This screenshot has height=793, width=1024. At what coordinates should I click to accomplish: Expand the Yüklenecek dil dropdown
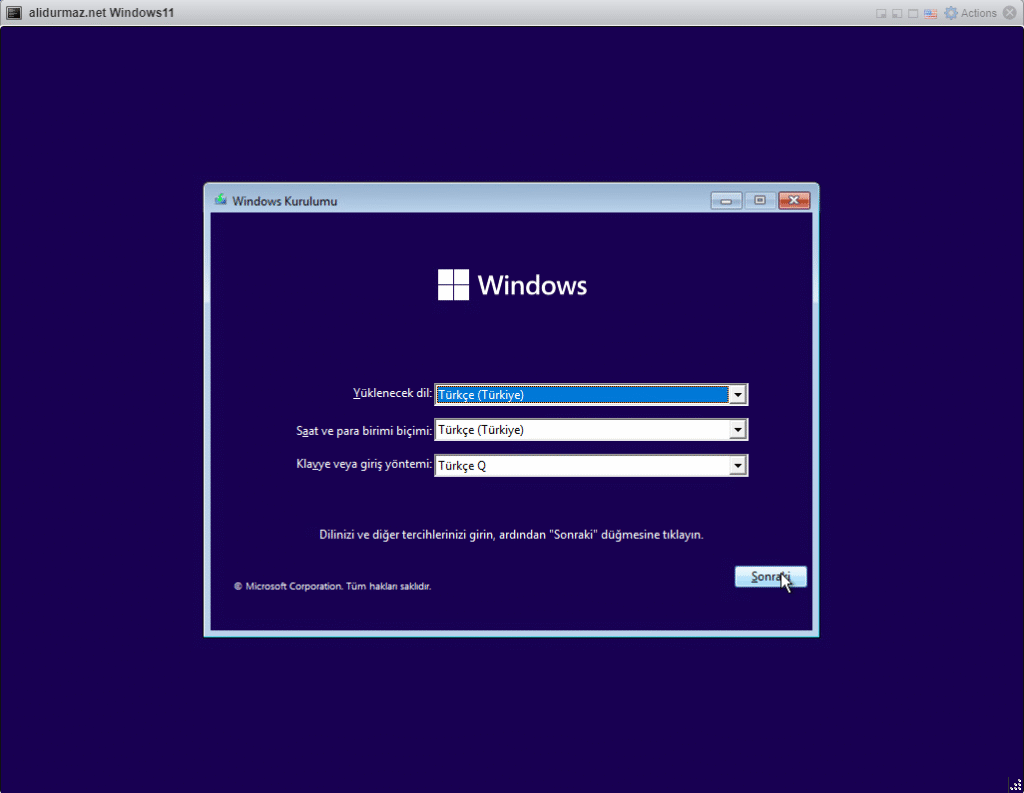click(x=738, y=394)
